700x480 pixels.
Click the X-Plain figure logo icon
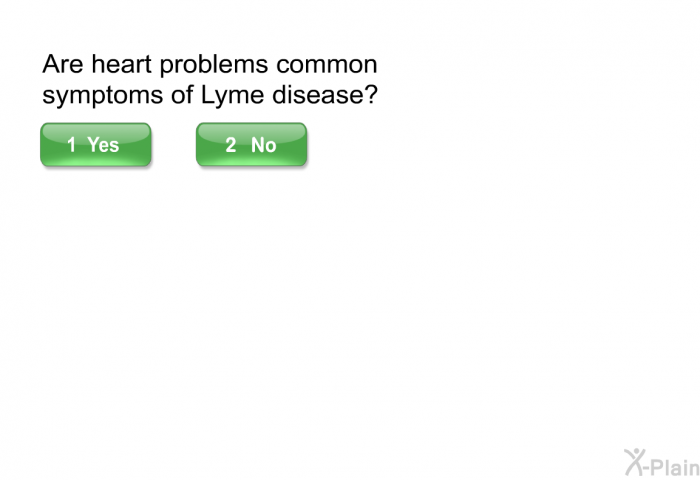click(x=635, y=462)
